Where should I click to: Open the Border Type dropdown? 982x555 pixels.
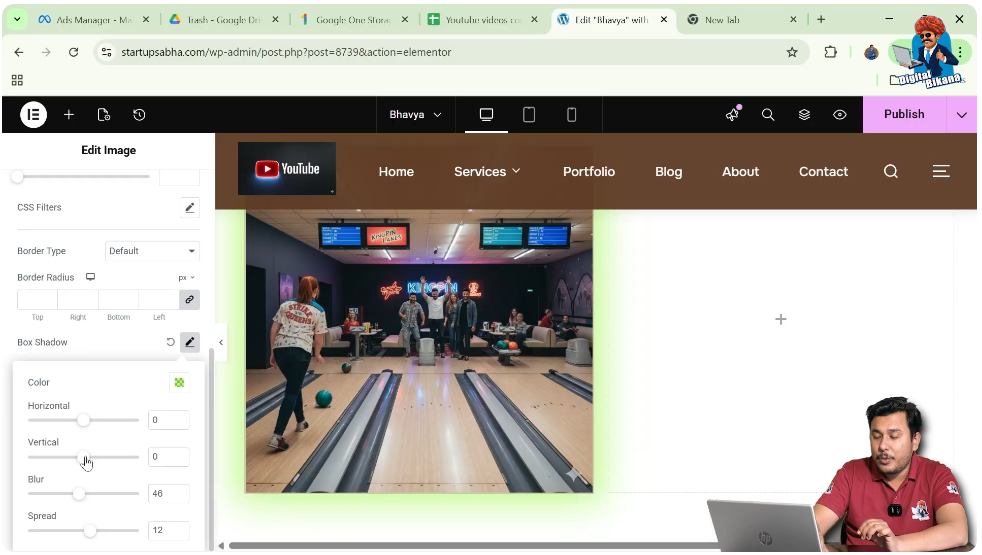click(x=152, y=251)
